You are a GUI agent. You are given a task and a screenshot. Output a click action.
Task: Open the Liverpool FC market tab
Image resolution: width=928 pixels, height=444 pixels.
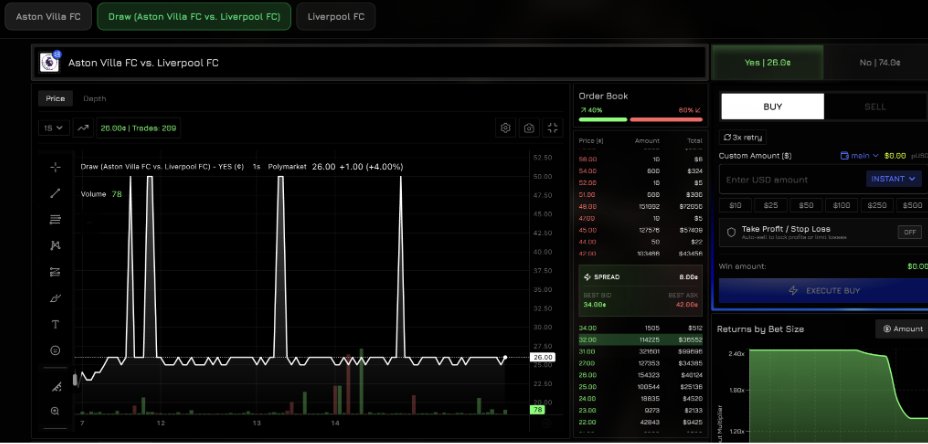(336, 17)
